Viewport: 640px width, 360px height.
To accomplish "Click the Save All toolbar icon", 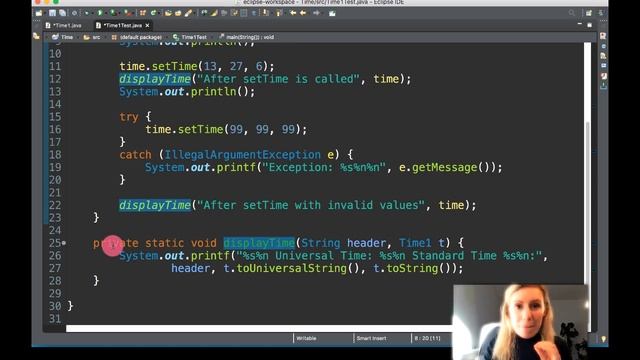I will tap(62, 13).
